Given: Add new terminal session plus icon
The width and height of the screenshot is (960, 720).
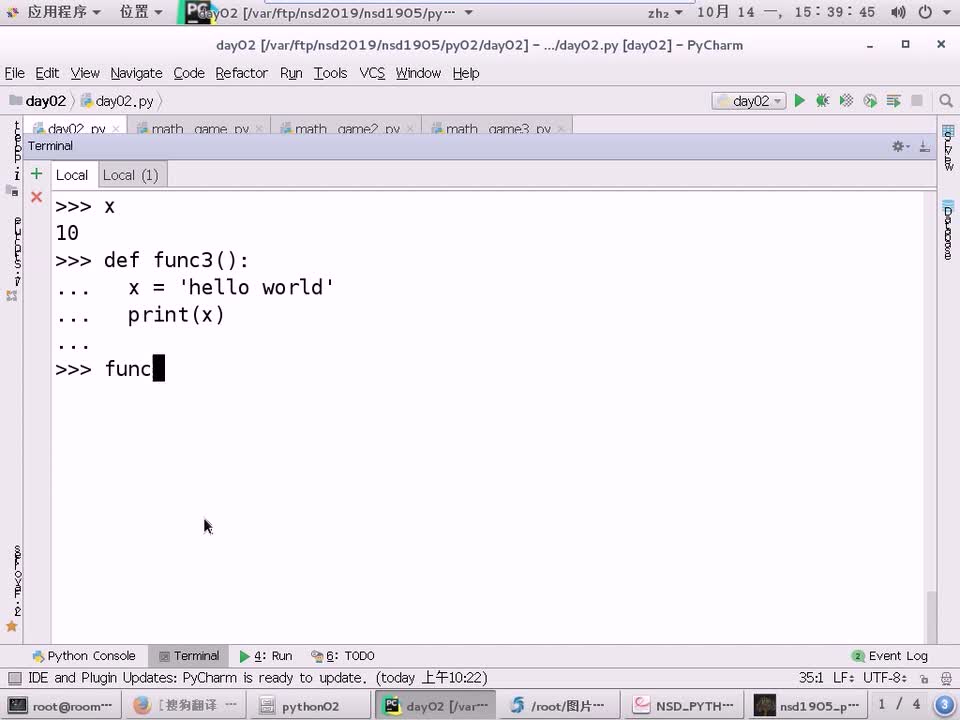Looking at the screenshot, I should click(x=37, y=174).
